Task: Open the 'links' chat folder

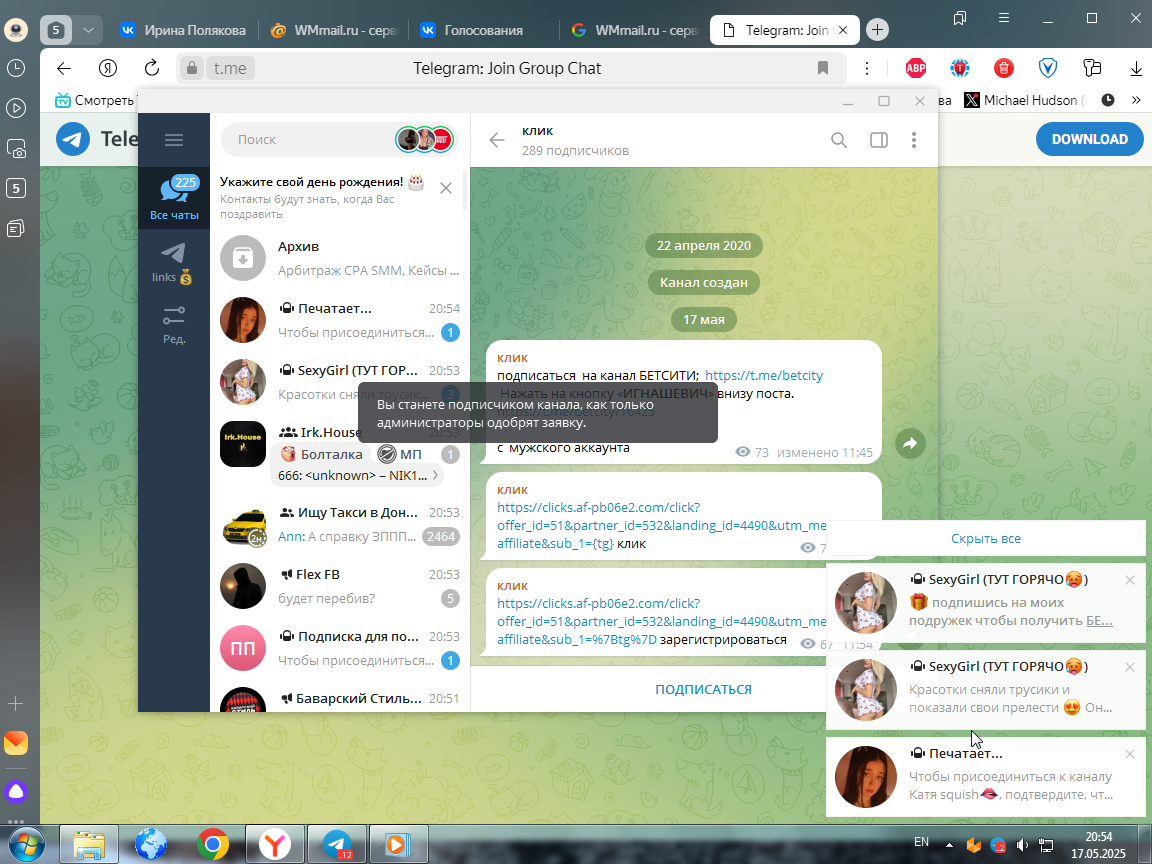Action: click(174, 262)
